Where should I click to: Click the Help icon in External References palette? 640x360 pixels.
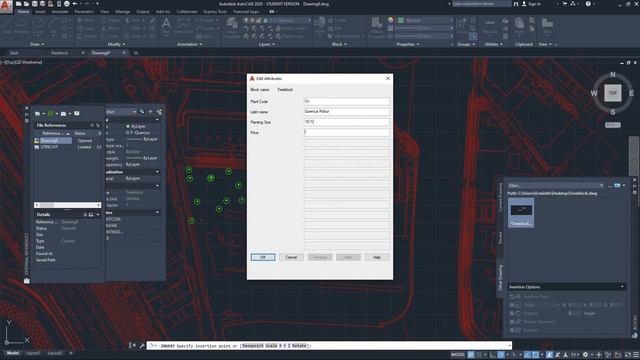(76, 113)
